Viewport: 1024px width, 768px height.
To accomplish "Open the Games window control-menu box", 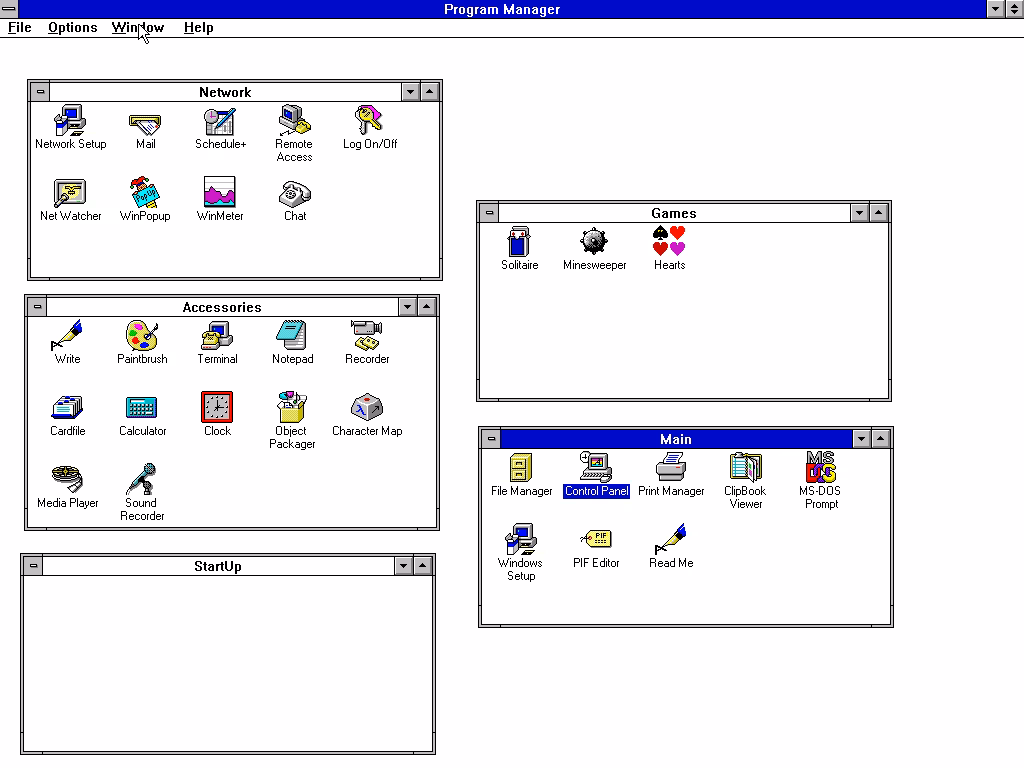I will coord(489,213).
